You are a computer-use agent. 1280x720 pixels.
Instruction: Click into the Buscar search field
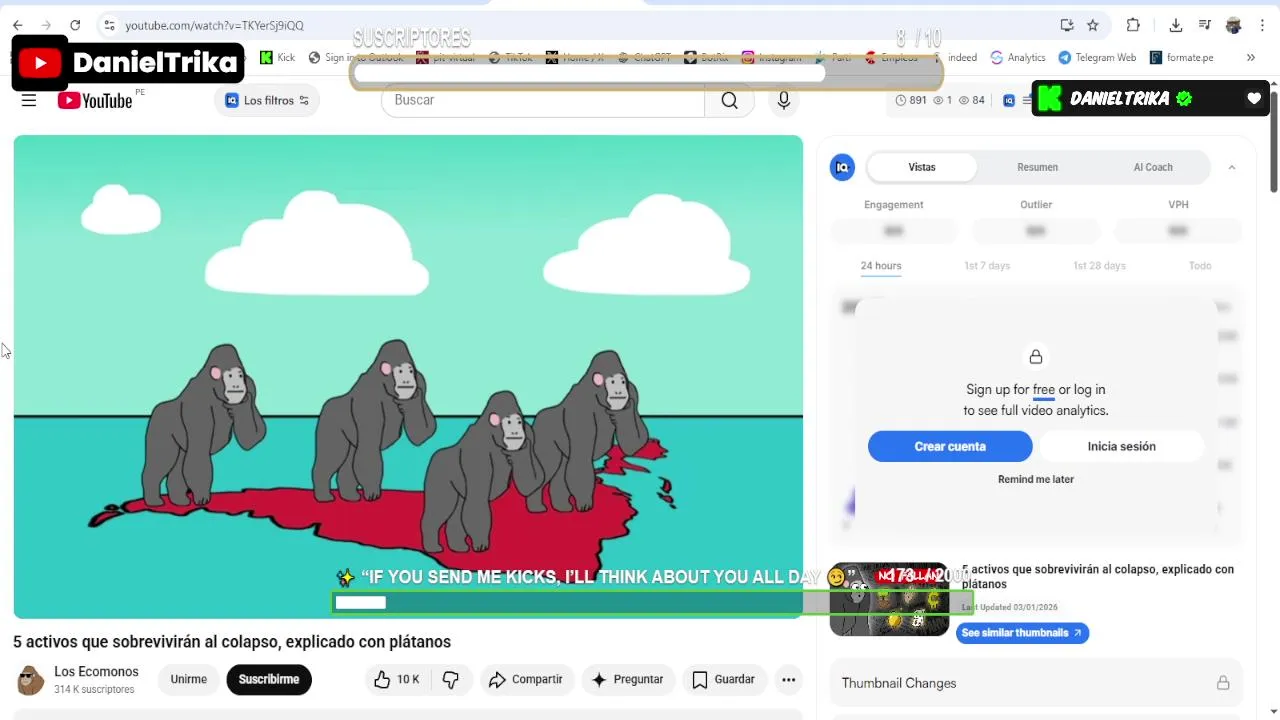543,100
